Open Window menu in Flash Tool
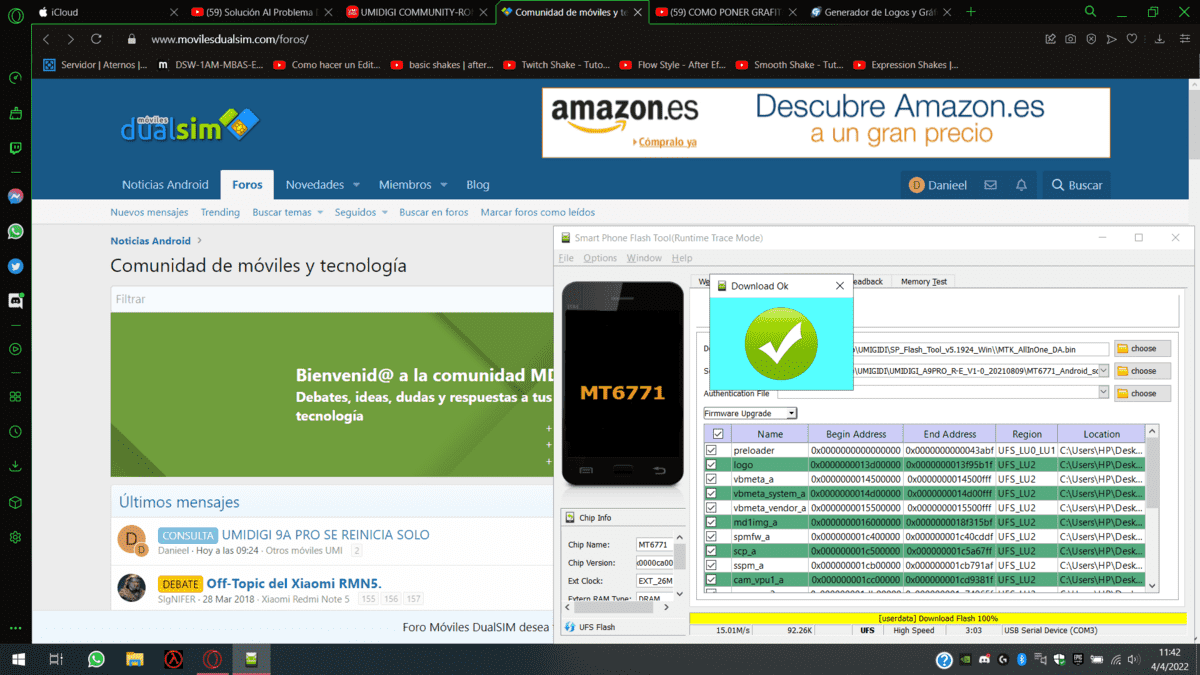This screenshot has height=675, width=1200. point(644,258)
